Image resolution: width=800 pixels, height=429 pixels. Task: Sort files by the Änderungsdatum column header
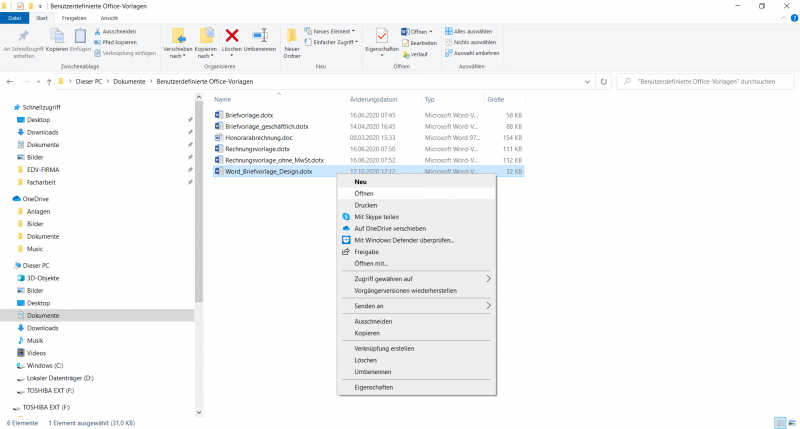[374, 100]
